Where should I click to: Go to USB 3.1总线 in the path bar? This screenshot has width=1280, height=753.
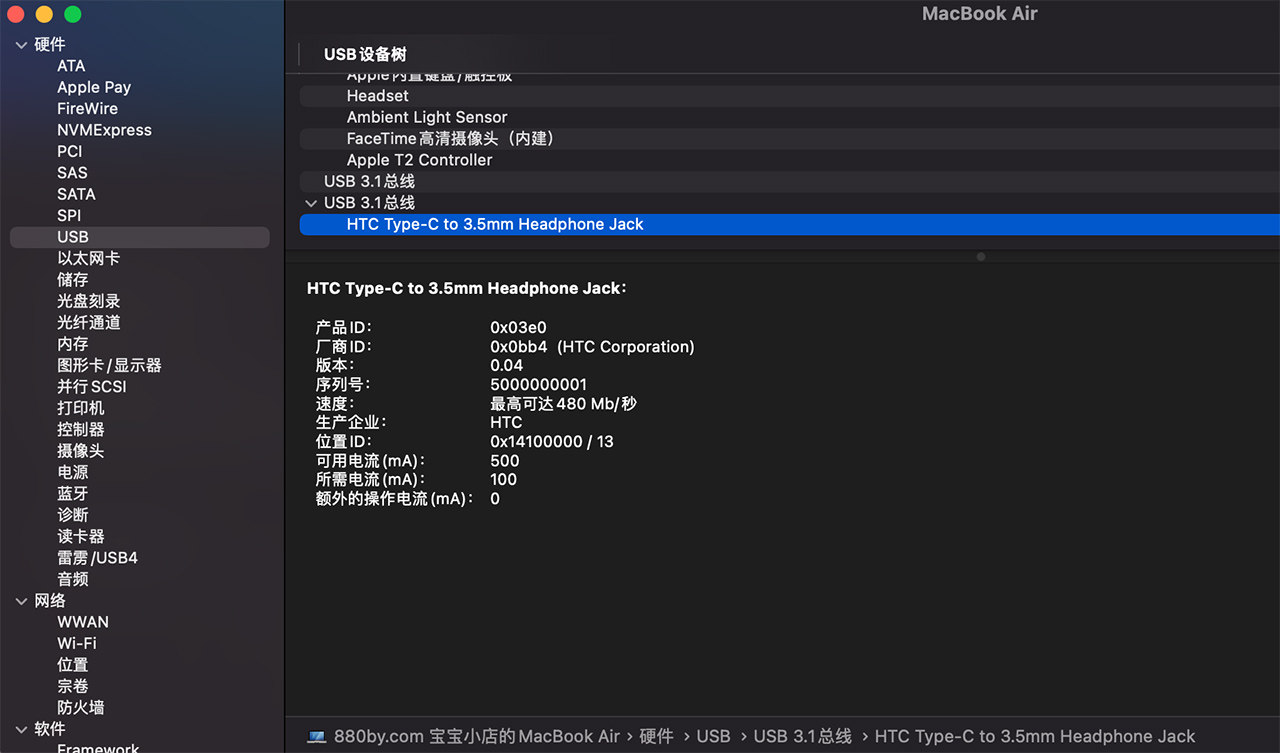coord(802,737)
